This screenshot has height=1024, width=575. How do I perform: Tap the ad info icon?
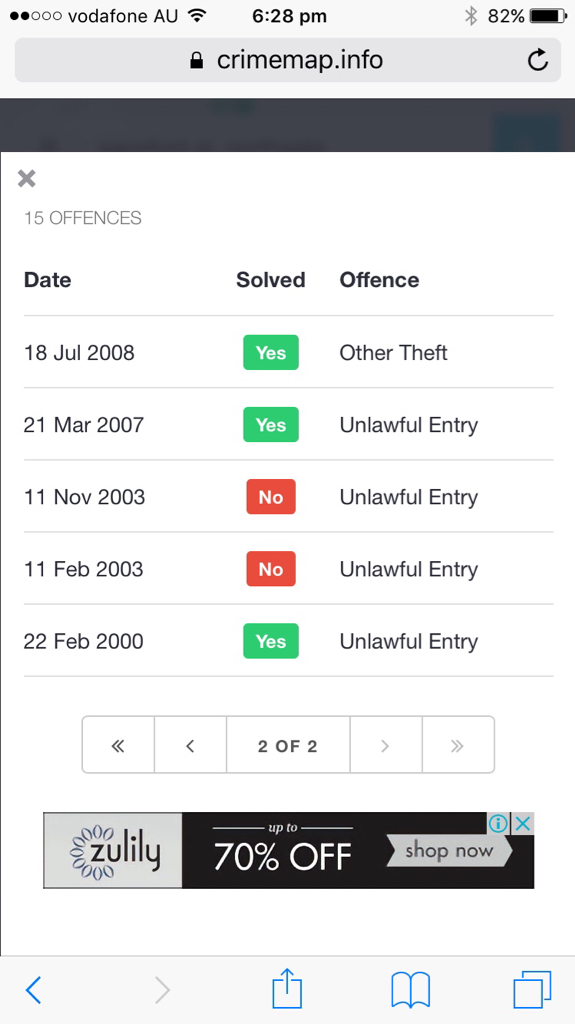coord(499,824)
